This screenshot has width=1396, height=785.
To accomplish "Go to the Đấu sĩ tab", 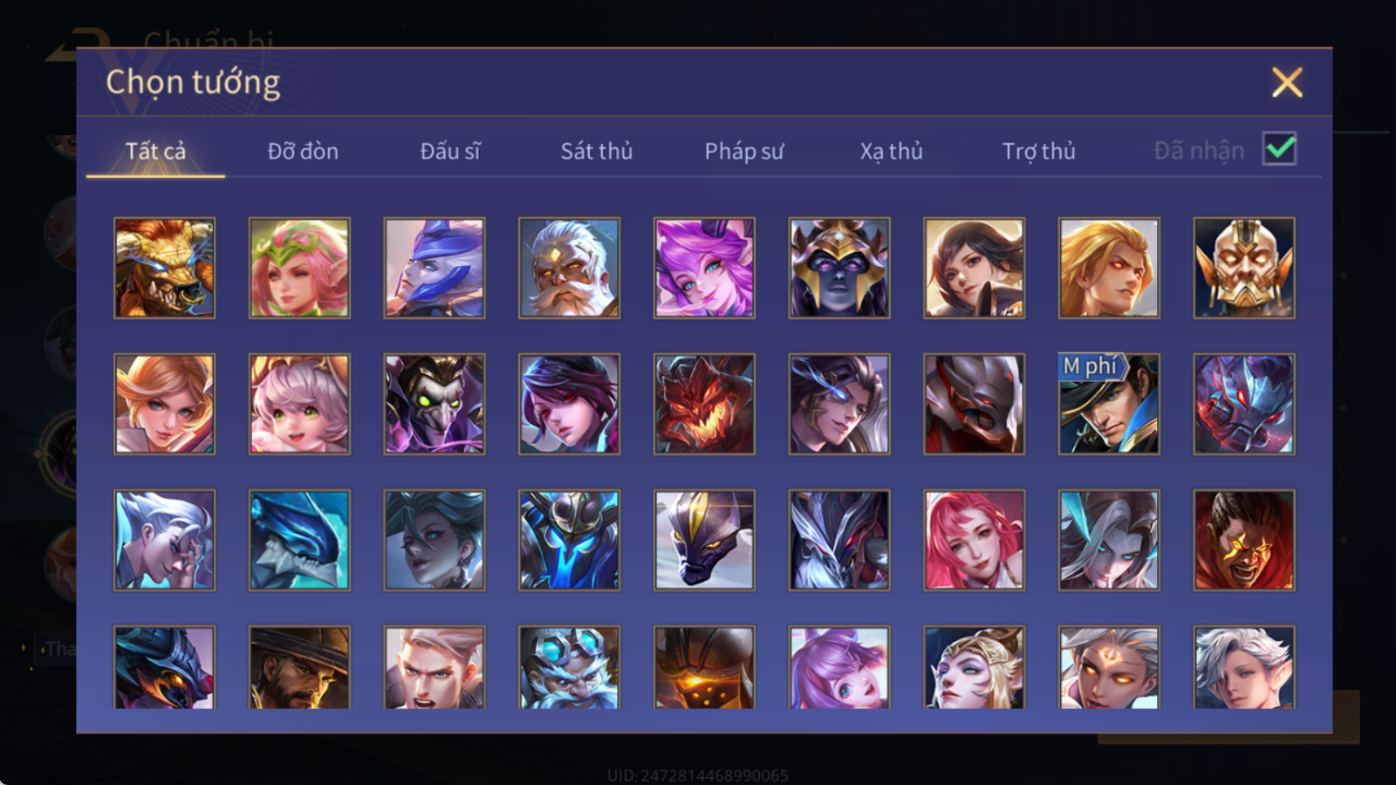I will pos(450,151).
